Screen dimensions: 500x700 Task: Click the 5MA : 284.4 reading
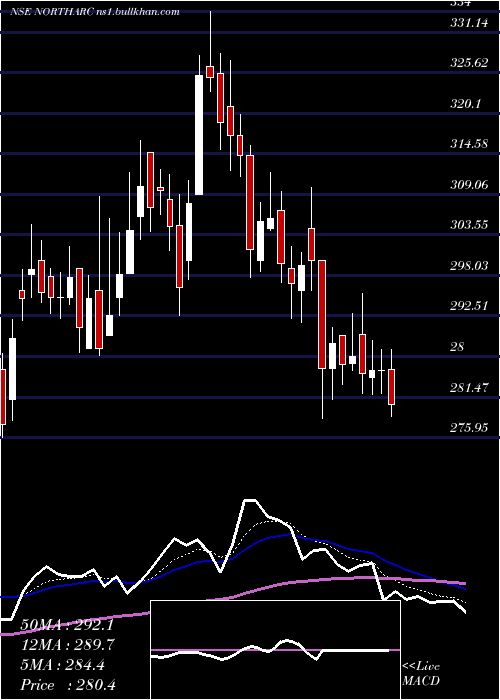62,665
